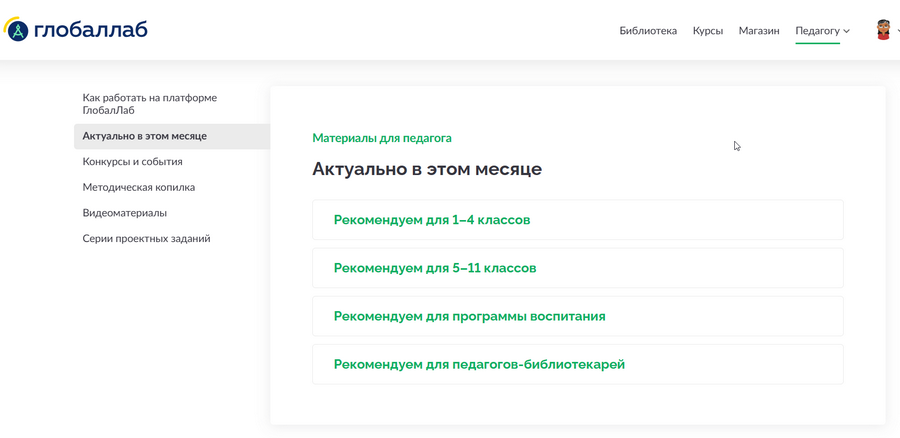
Task: Open Методическая копилка in sidebar
Action: click(x=139, y=187)
